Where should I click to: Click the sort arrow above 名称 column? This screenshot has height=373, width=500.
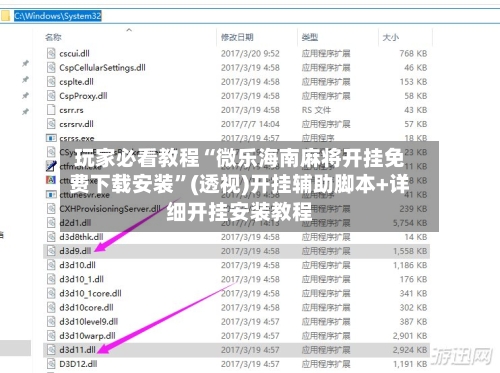[x=129, y=30]
